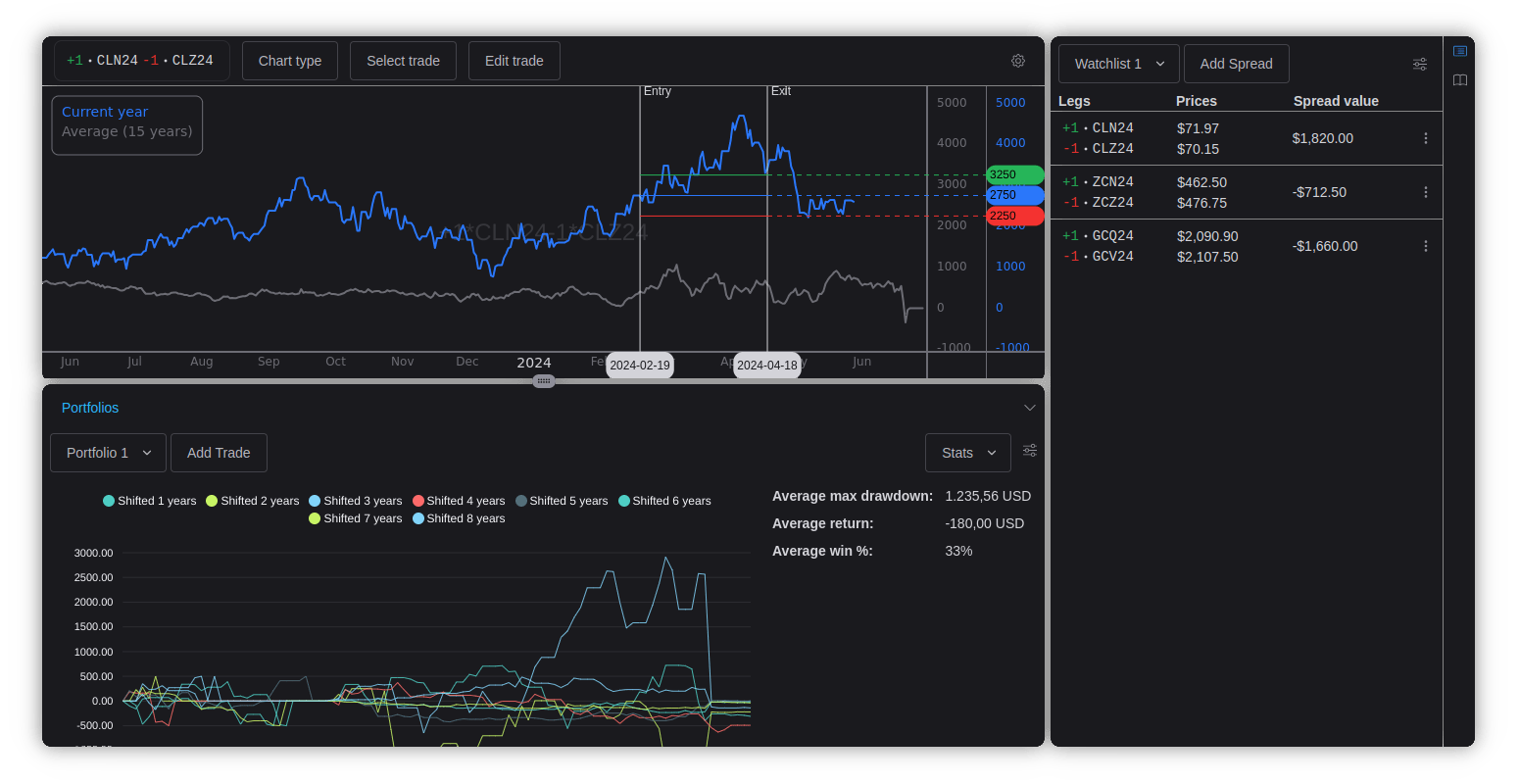The width and height of the screenshot is (1519, 784).
Task: Open chart settings gear icon
Action: (1018, 61)
